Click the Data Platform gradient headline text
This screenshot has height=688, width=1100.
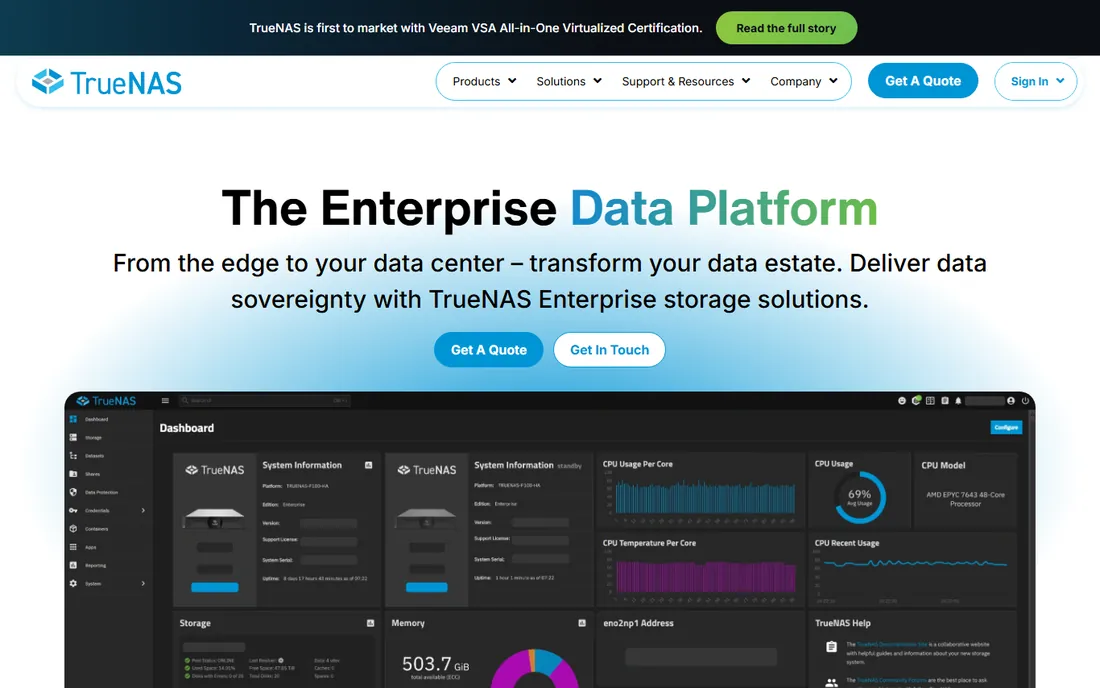pos(723,208)
